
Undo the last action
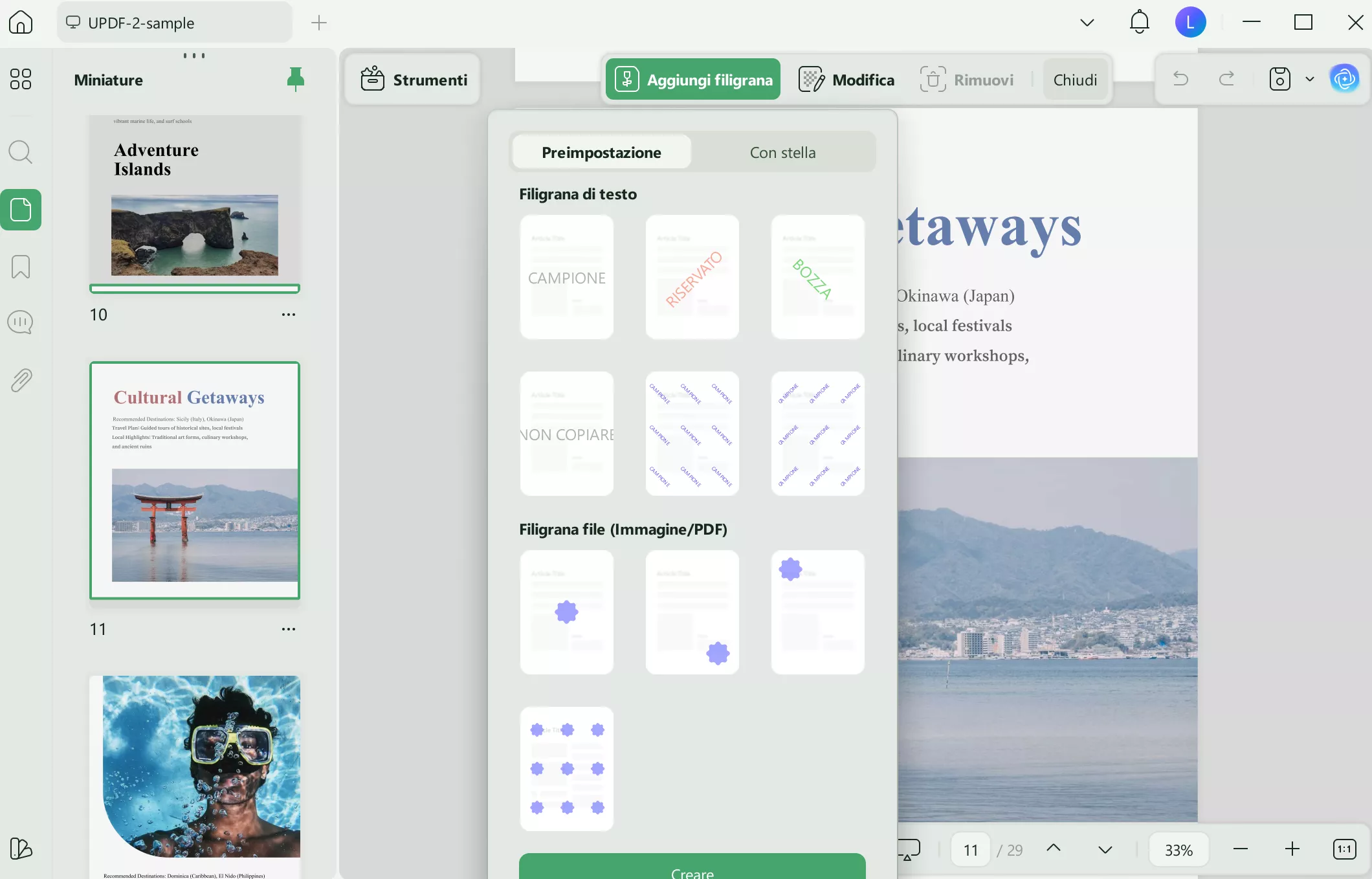[1180, 80]
